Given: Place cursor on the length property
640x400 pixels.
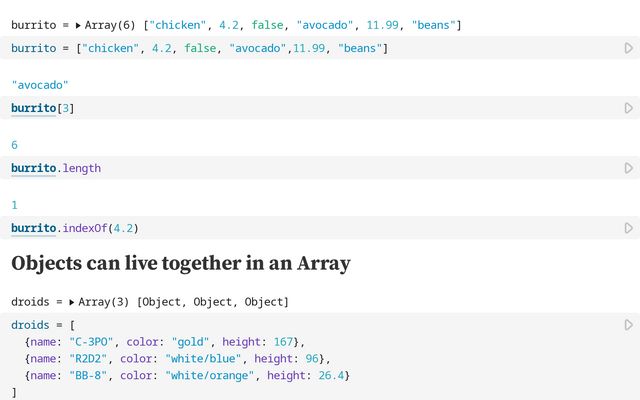Looking at the screenshot, I should point(82,168).
